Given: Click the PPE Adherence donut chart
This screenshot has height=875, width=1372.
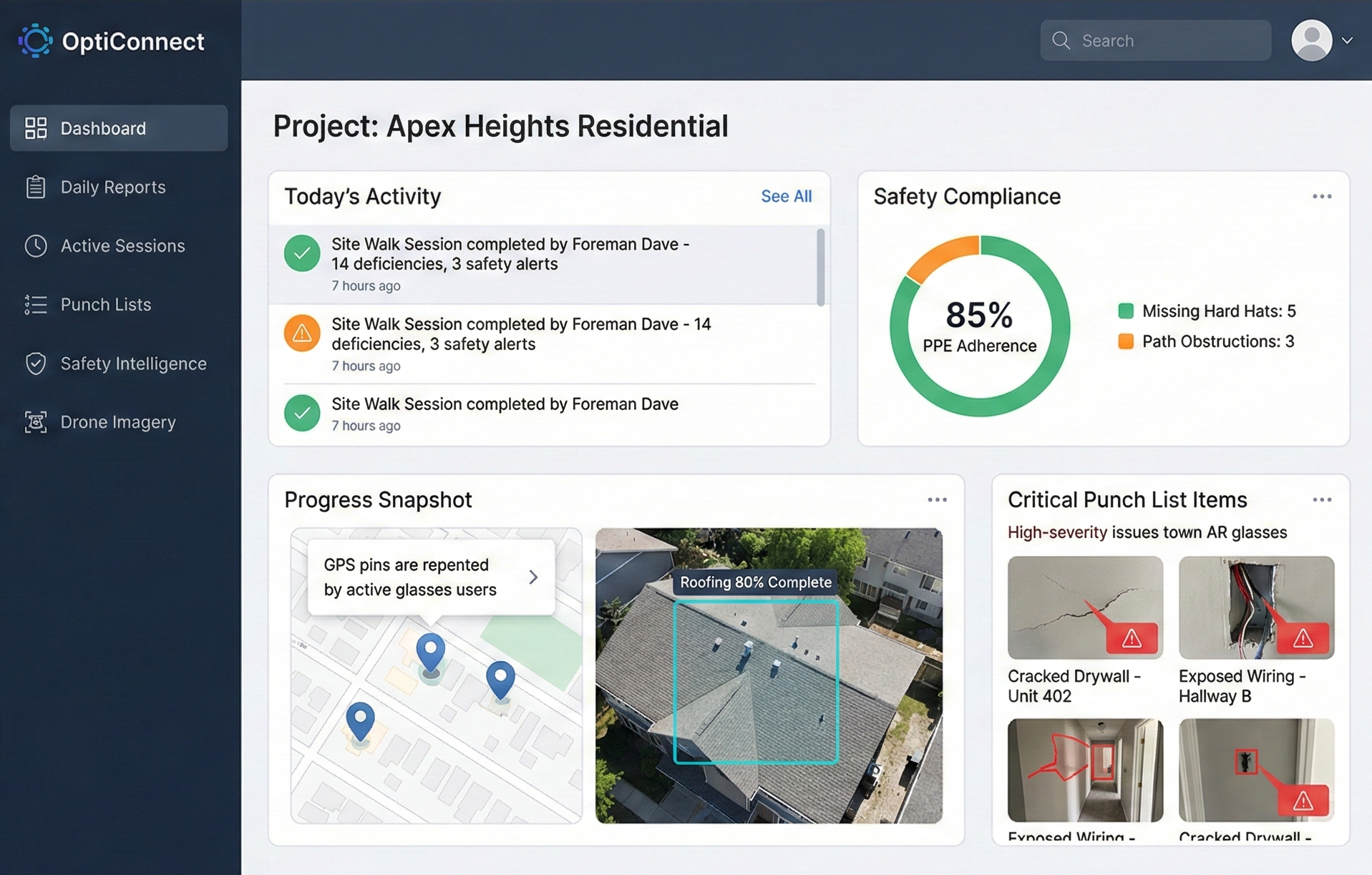Looking at the screenshot, I should [979, 326].
